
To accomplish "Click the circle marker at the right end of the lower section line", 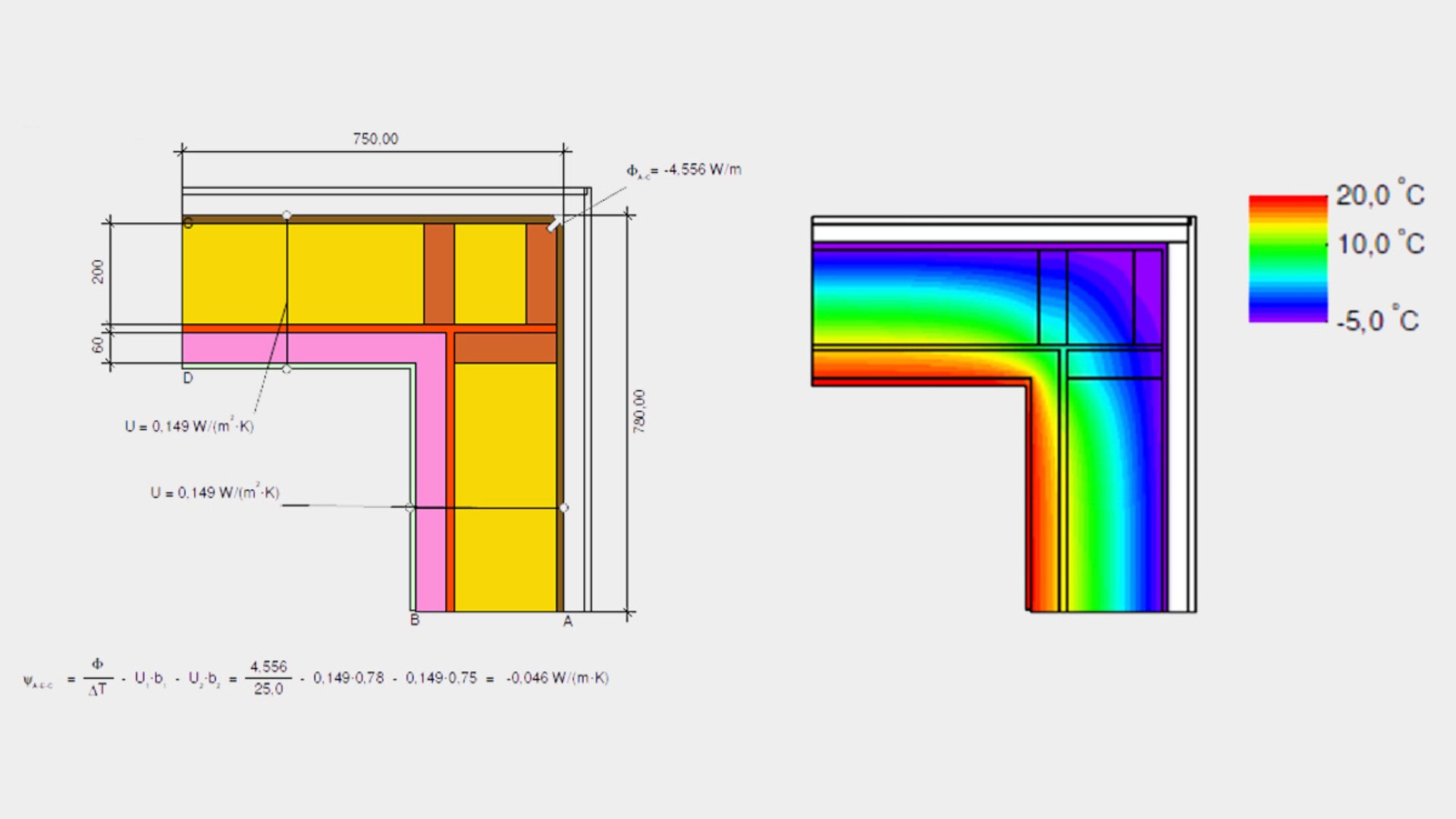I will coord(563,507).
